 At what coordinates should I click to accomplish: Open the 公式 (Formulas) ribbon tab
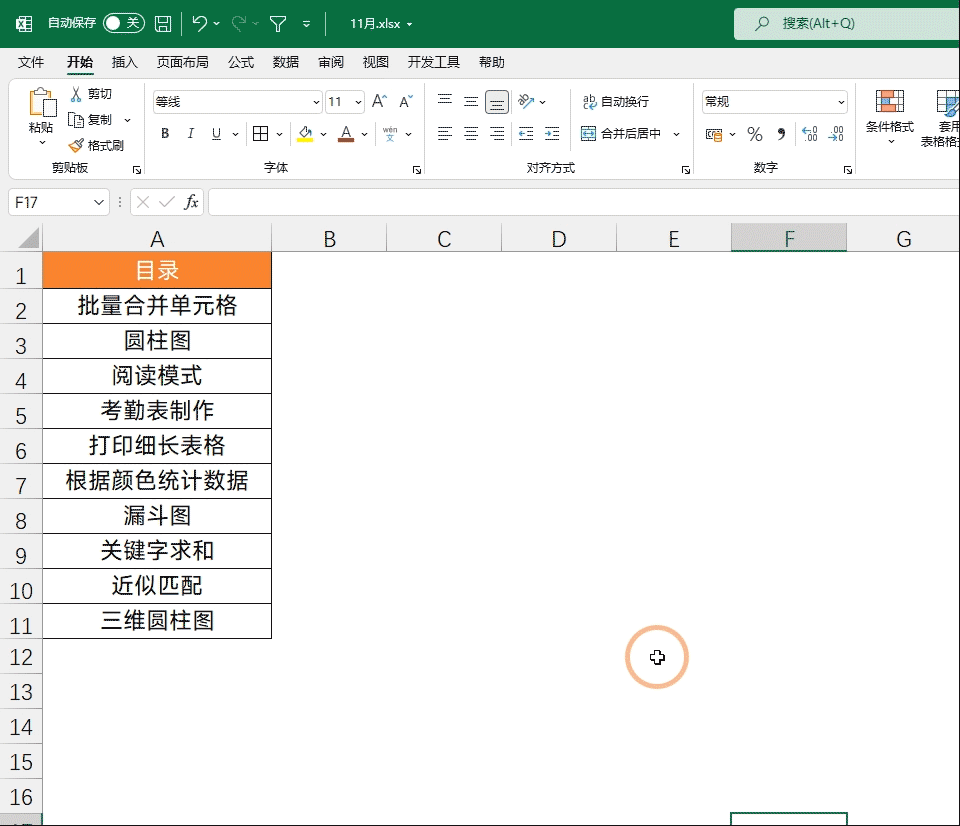coord(241,62)
